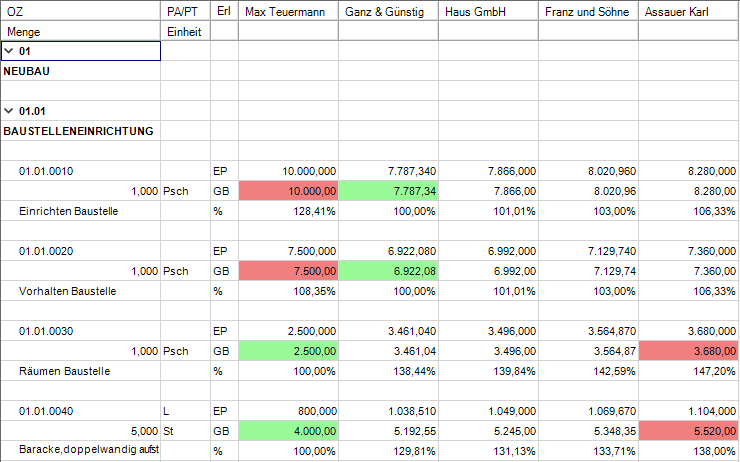The width and height of the screenshot is (740, 462).
Task: Click the PA/PT column header
Action: (x=185, y=11)
